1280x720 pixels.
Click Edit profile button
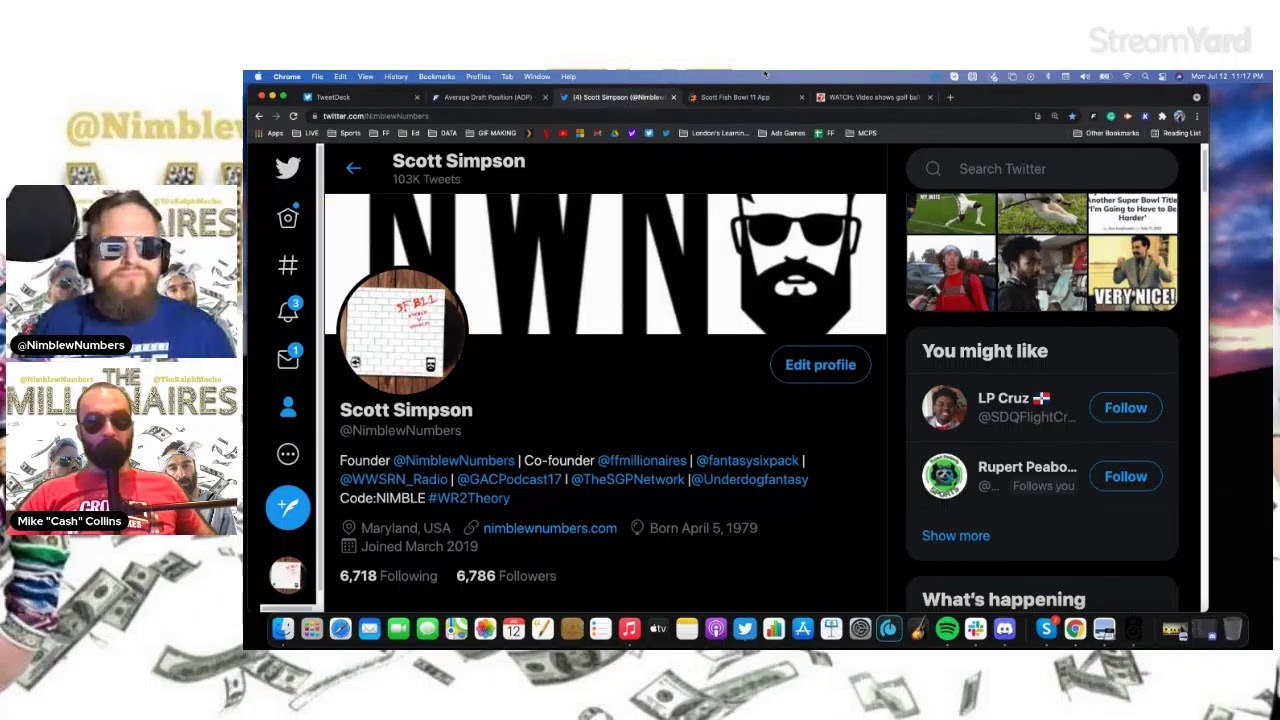pyautogui.click(x=820, y=365)
